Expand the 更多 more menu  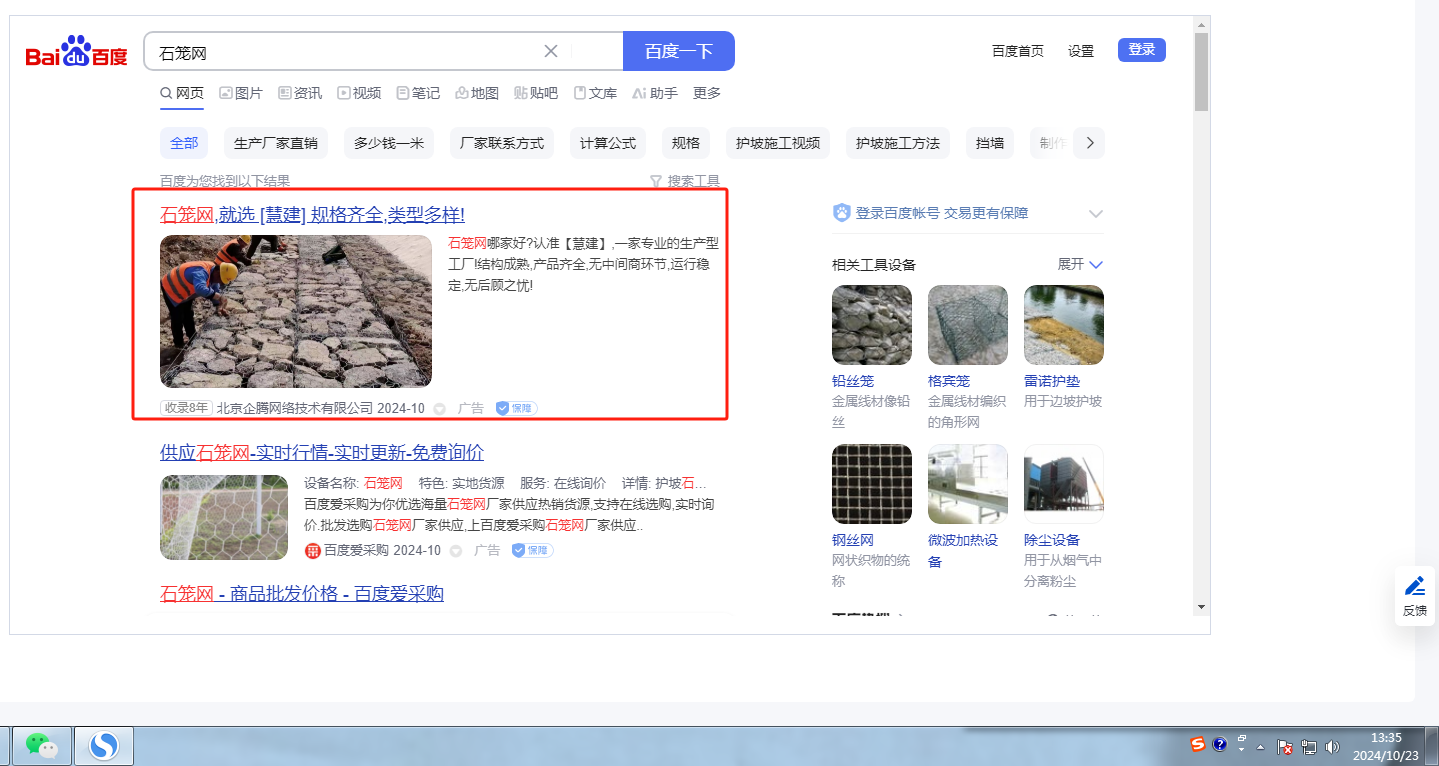click(x=707, y=93)
